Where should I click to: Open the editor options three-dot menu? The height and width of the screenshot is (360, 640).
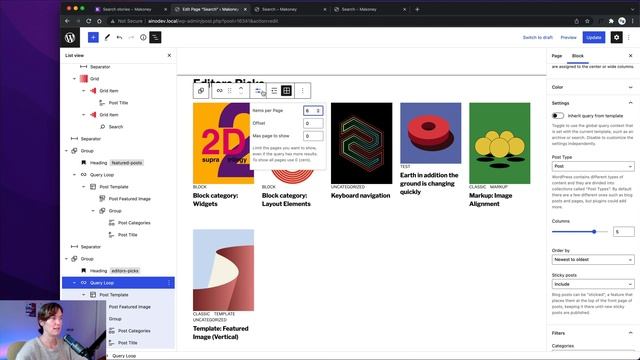629,38
